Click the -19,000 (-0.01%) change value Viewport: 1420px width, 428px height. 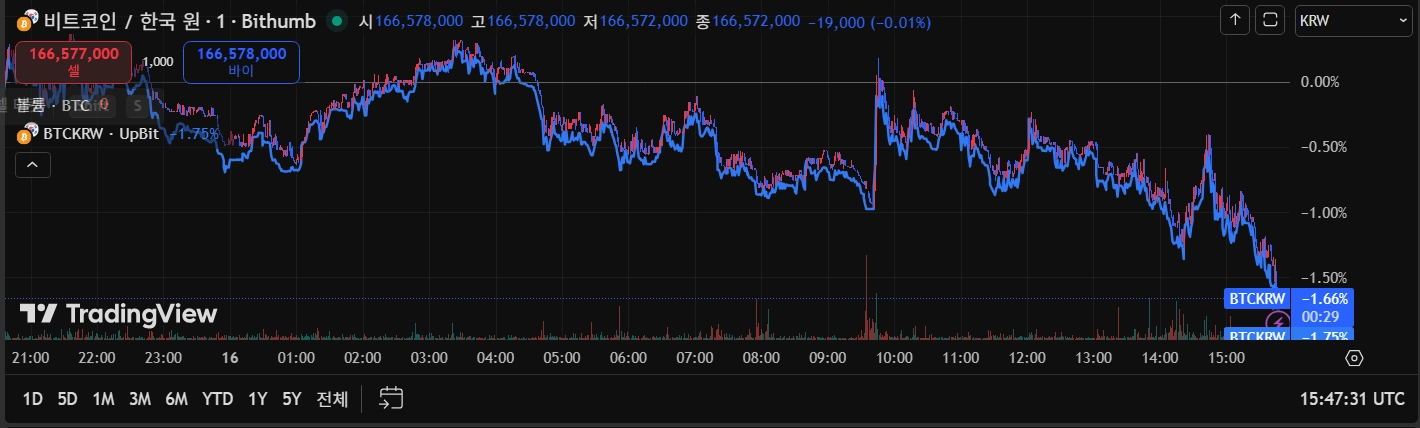coord(868,21)
